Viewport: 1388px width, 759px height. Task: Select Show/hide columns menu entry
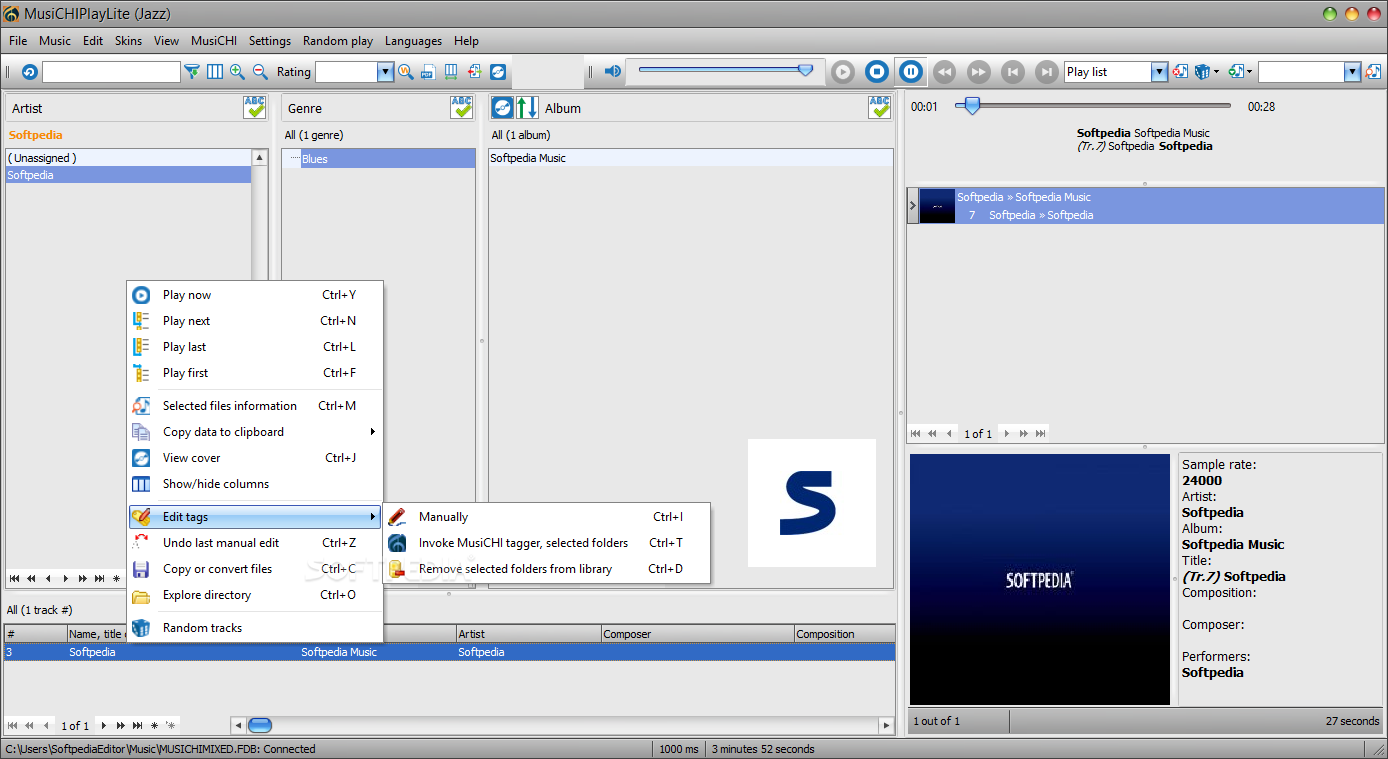[256, 484]
